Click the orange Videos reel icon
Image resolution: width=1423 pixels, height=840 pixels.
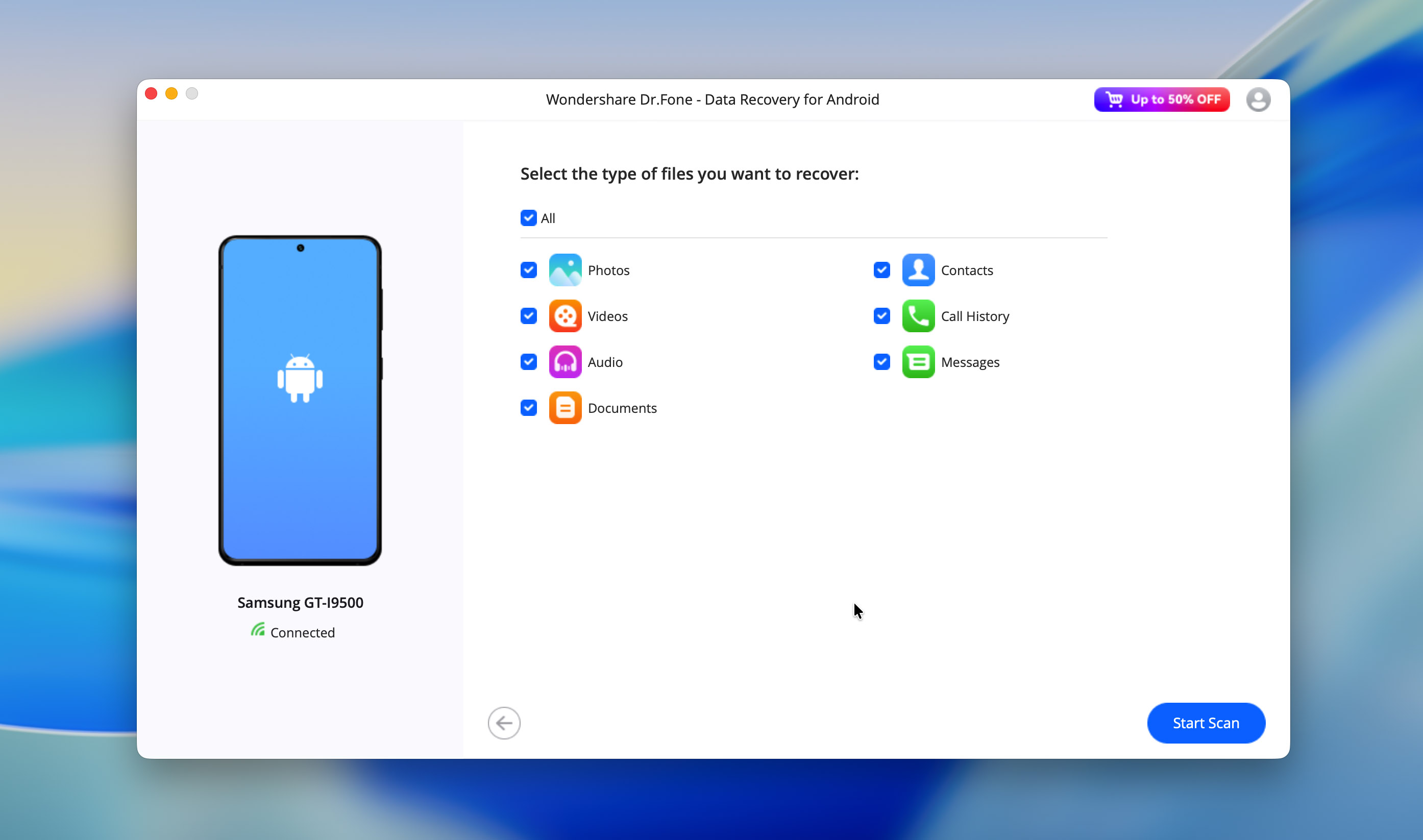(565, 316)
